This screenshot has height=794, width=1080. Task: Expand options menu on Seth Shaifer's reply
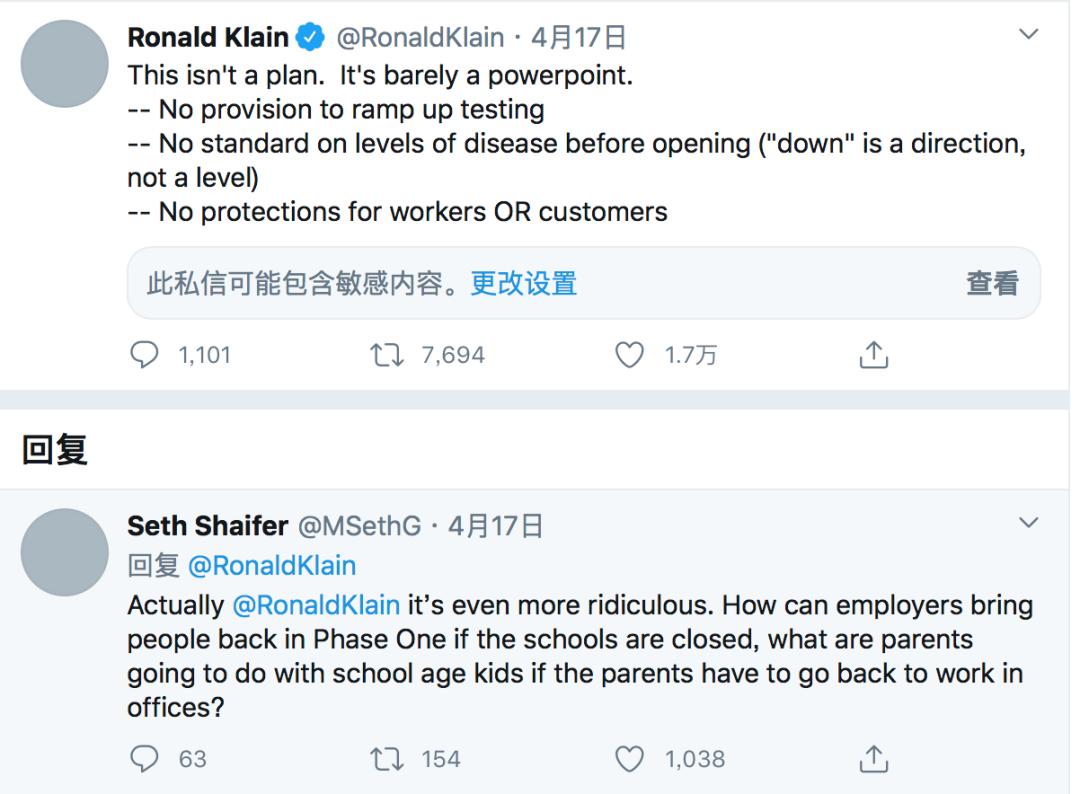coord(1027,523)
